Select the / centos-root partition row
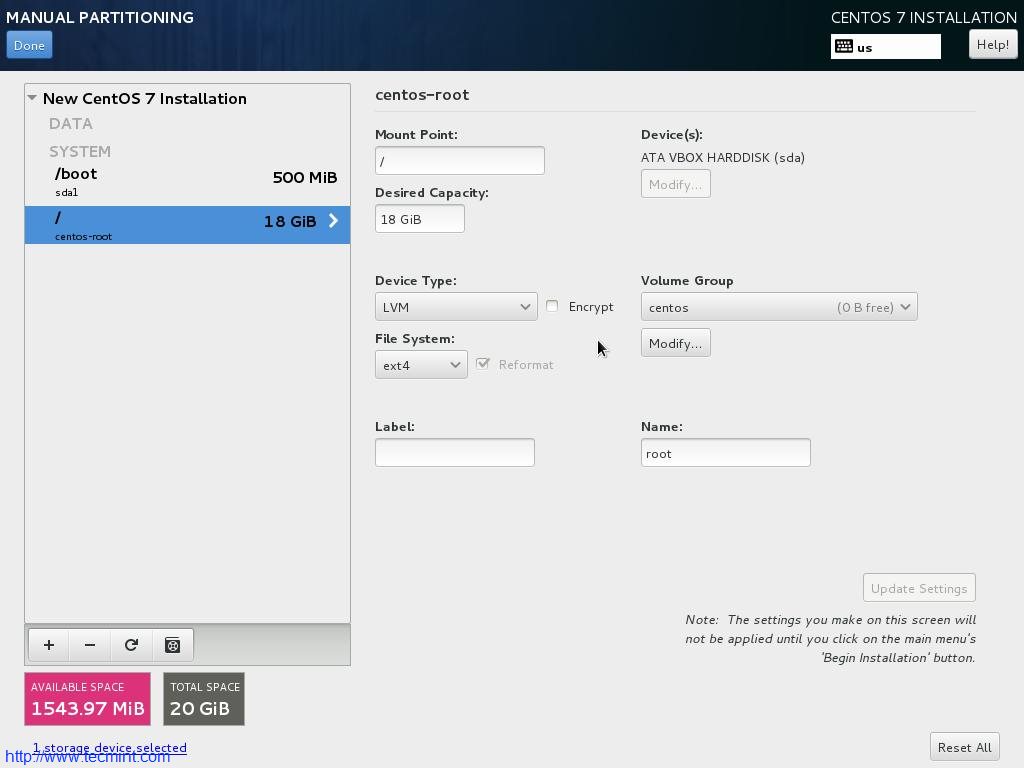The image size is (1024, 768). pyautogui.click(x=187, y=225)
